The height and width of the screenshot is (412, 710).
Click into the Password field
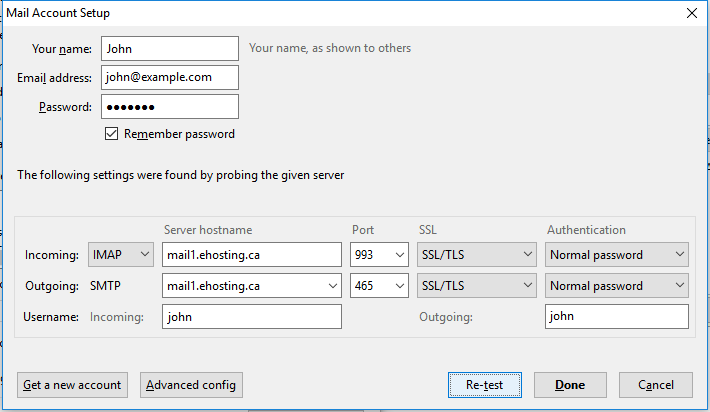tap(170, 107)
